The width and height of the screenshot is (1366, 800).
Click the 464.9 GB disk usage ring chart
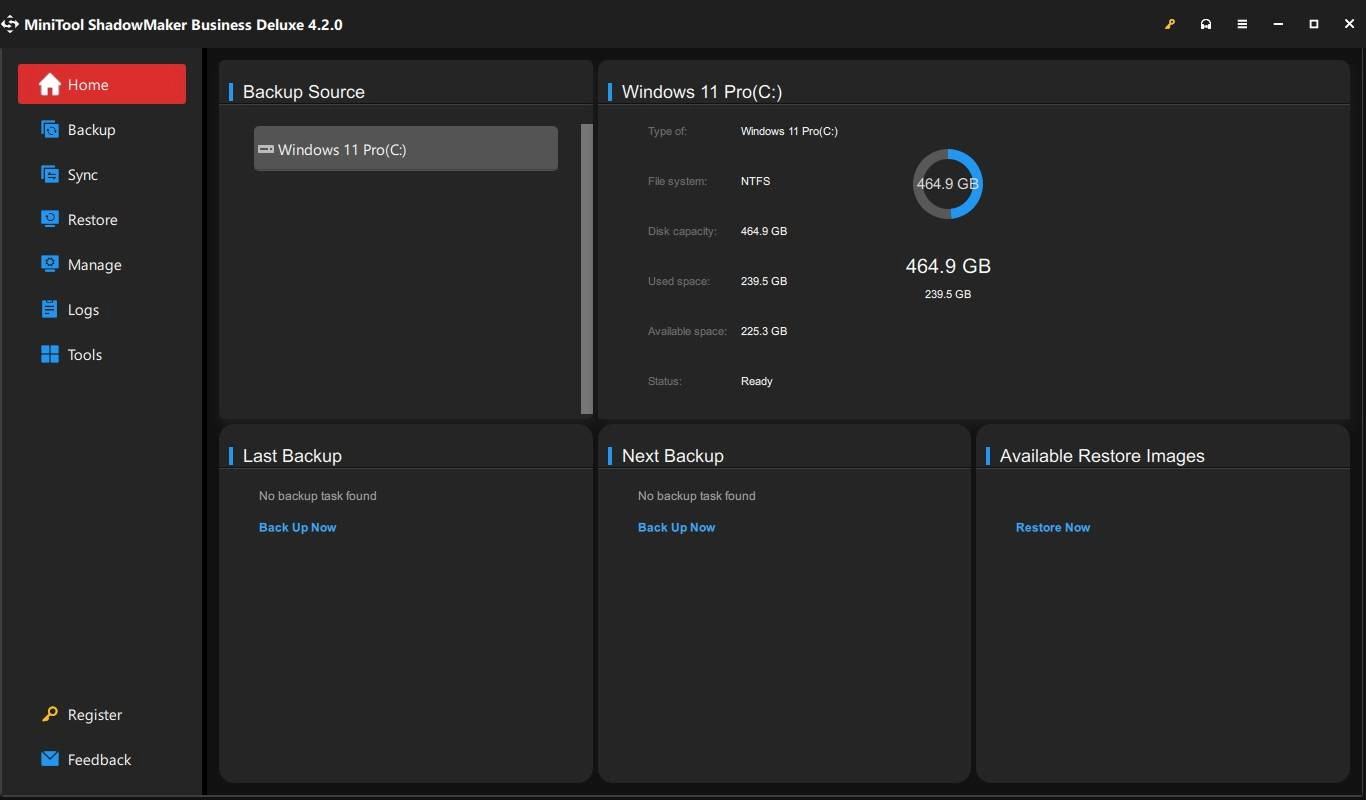pyautogui.click(x=948, y=184)
